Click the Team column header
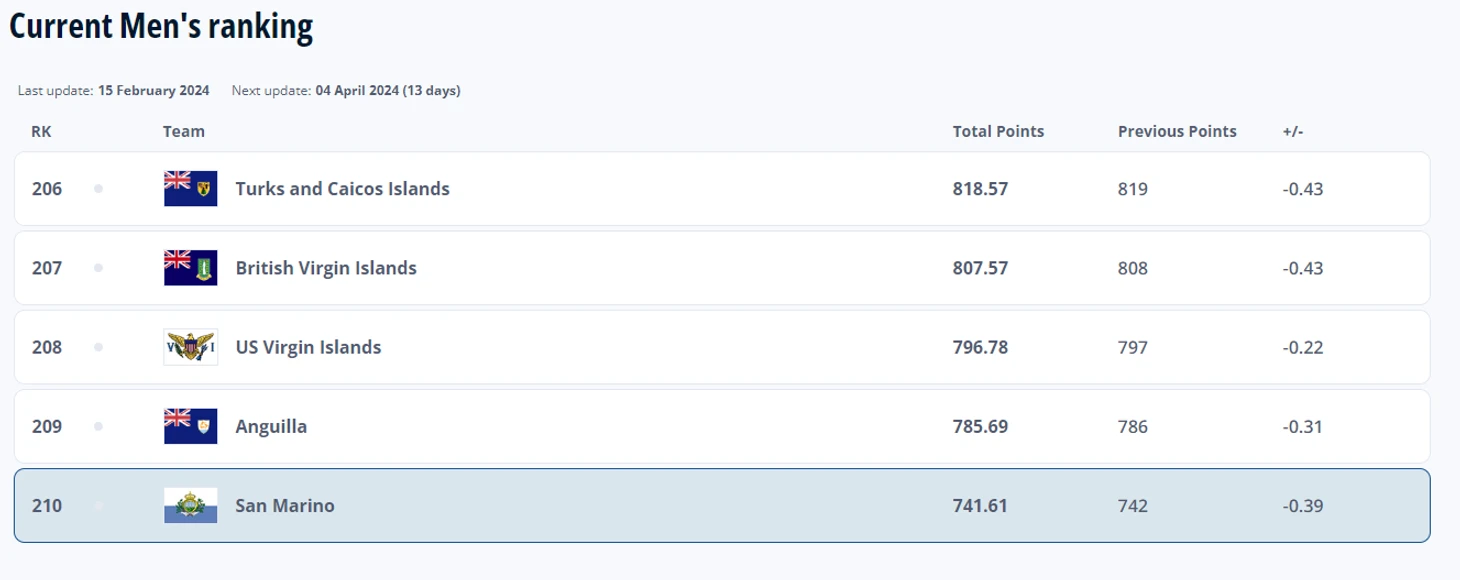The height and width of the screenshot is (580, 1460). (x=184, y=131)
